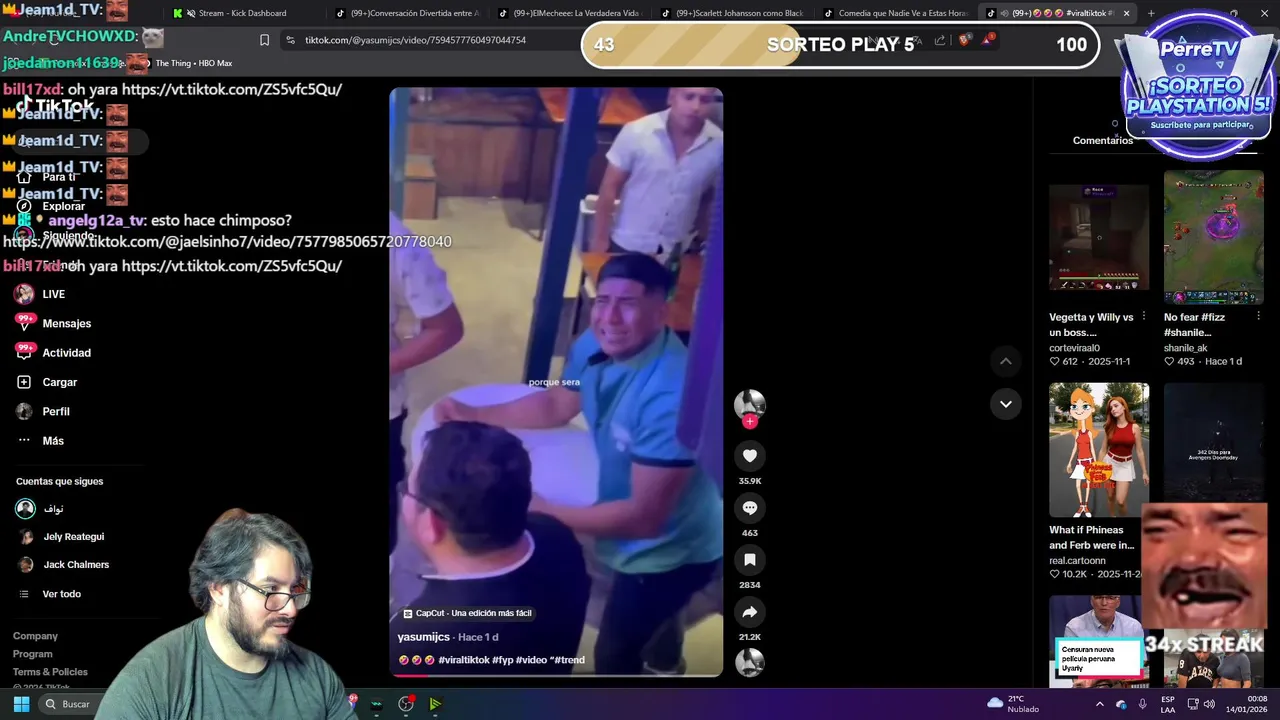1280x720 pixels.
Task: Select the Comentarios tab
Action: (x=1103, y=140)
